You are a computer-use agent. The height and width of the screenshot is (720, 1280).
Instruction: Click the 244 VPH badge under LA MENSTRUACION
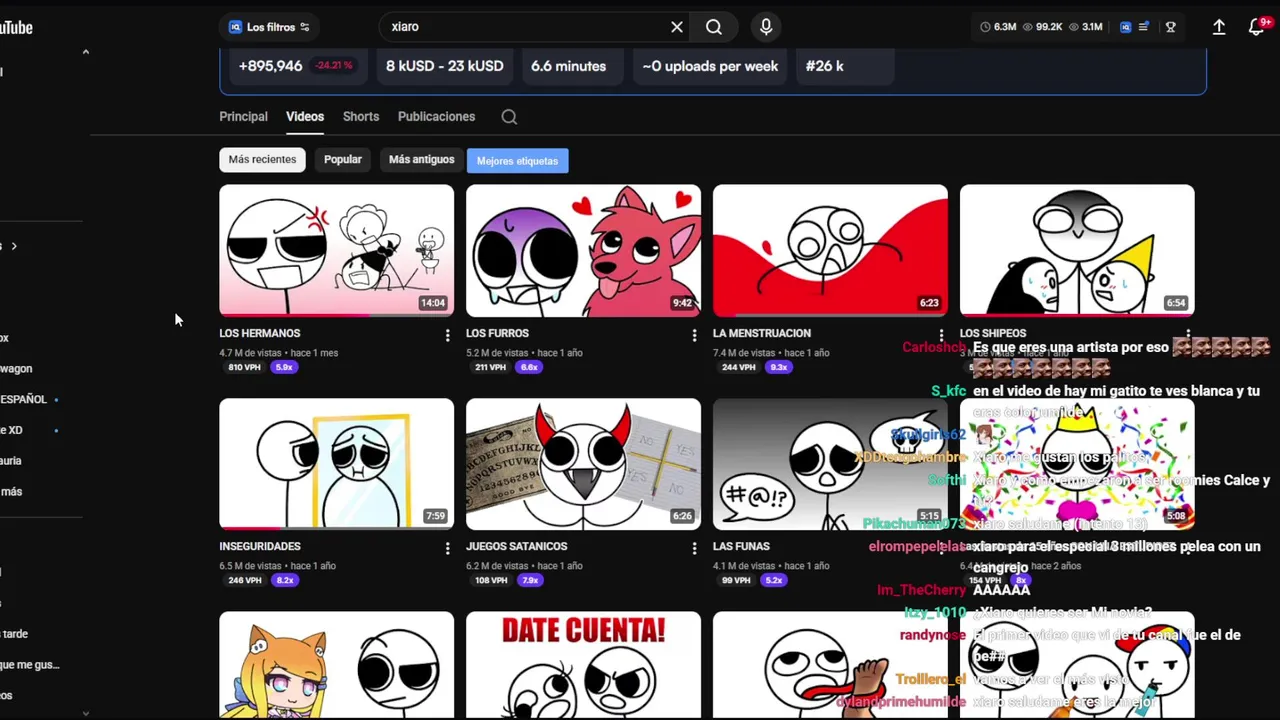coord(738,367)
